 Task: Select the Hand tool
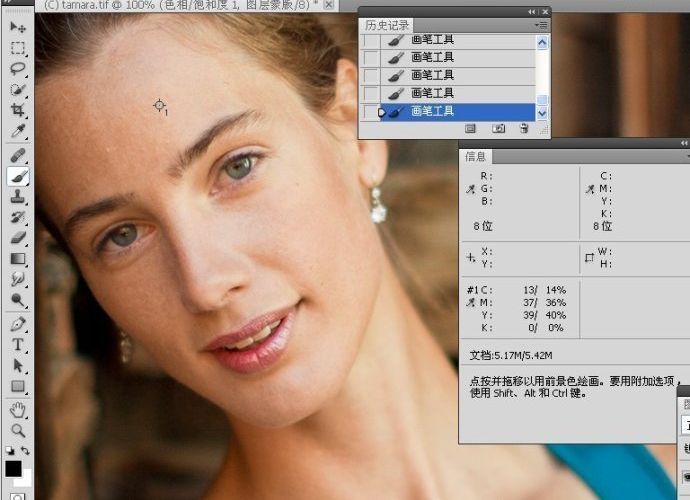point(18,410)
